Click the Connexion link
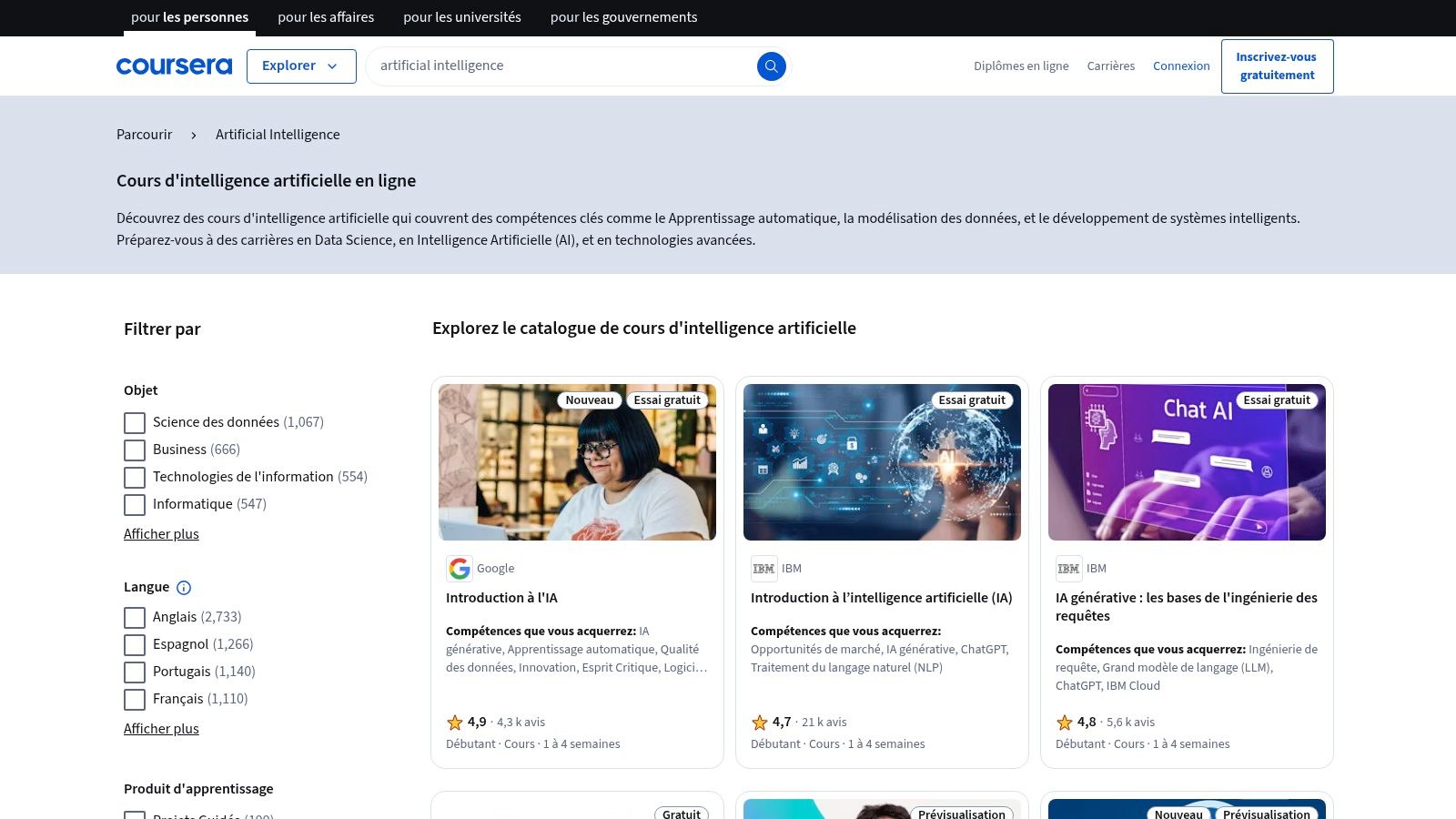This screenshot has height=819, width=1456. tap(1181, 66)
